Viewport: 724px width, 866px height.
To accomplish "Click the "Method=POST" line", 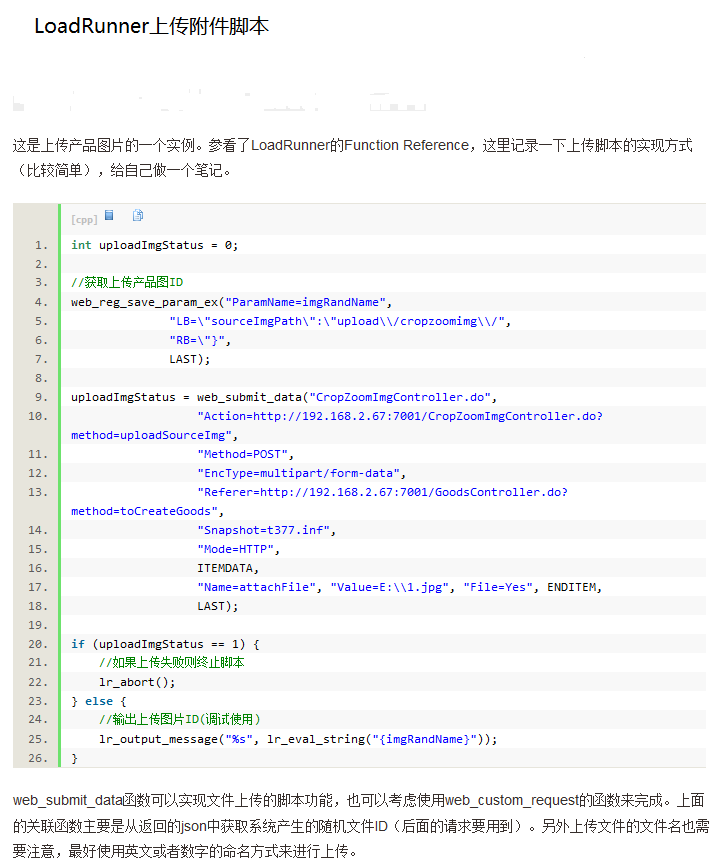I will pyautogui.click(x=245, y=454).
